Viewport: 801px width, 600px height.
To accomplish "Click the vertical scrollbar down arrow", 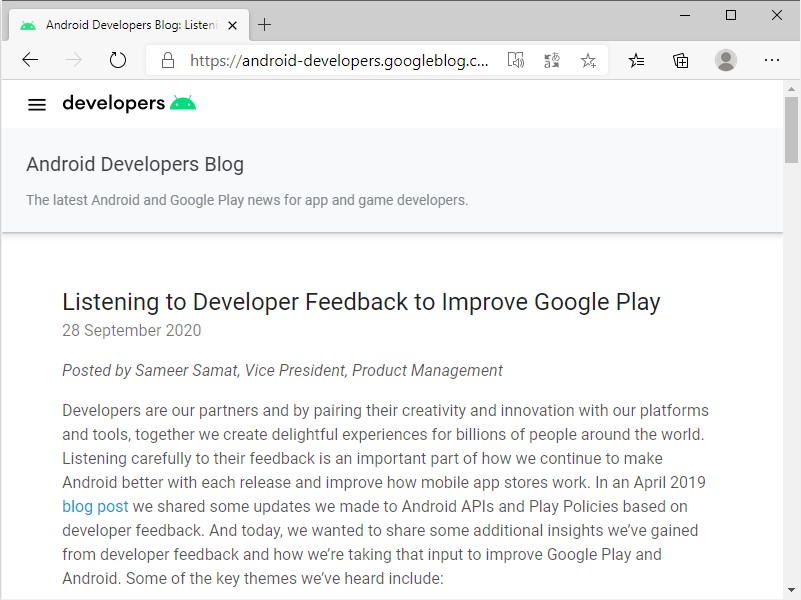I will [x=792, y=590].
